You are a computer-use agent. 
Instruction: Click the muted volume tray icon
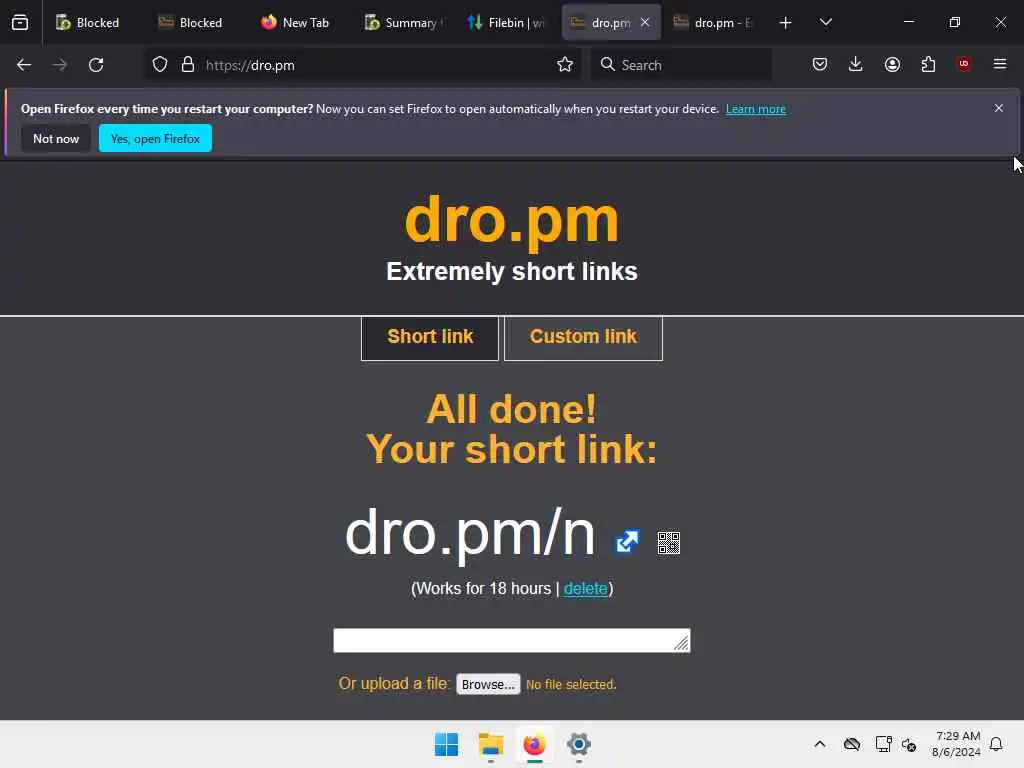coord(909,744)
